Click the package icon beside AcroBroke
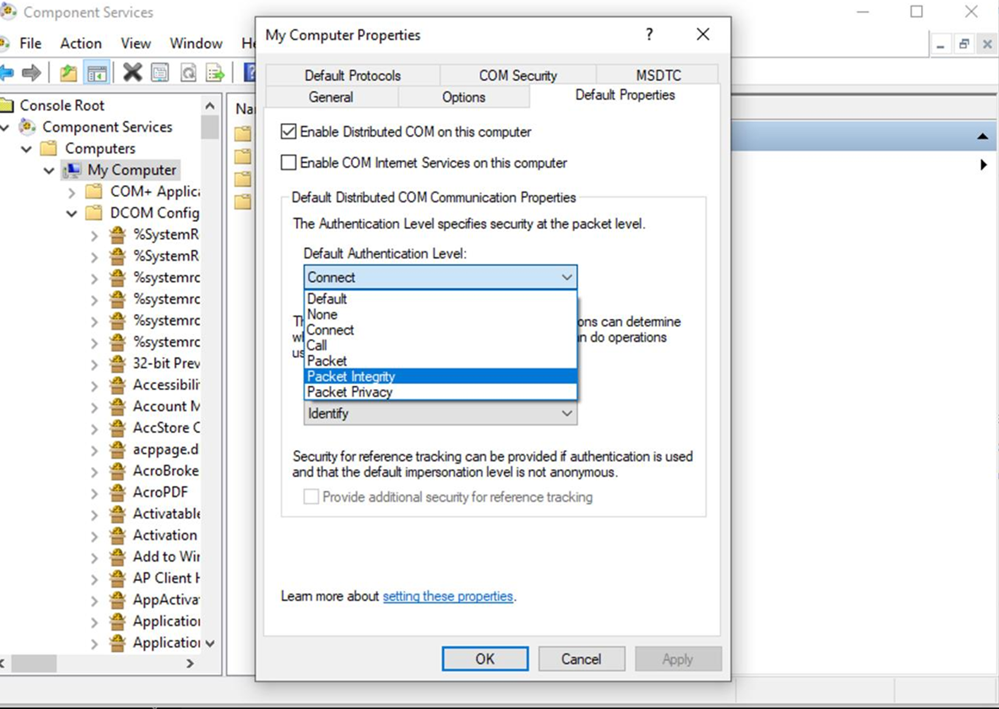This screenshot has width=999, height=709. [117, 471]
